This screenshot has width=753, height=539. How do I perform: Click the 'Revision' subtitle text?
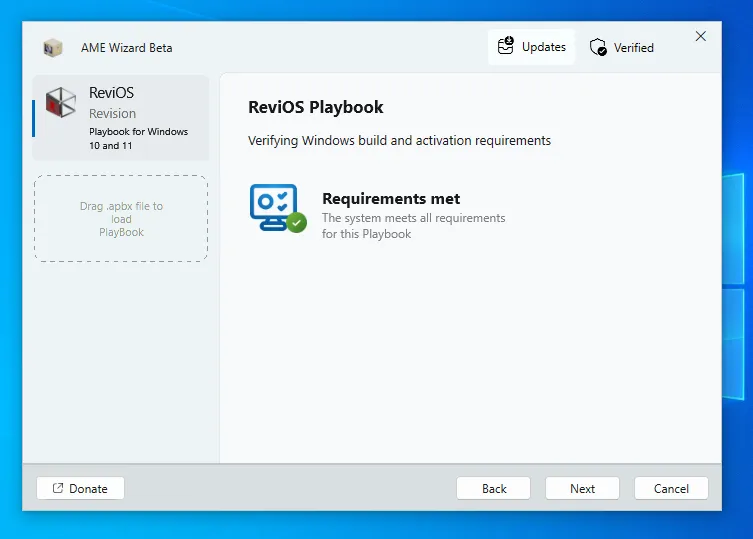point(112,113)
